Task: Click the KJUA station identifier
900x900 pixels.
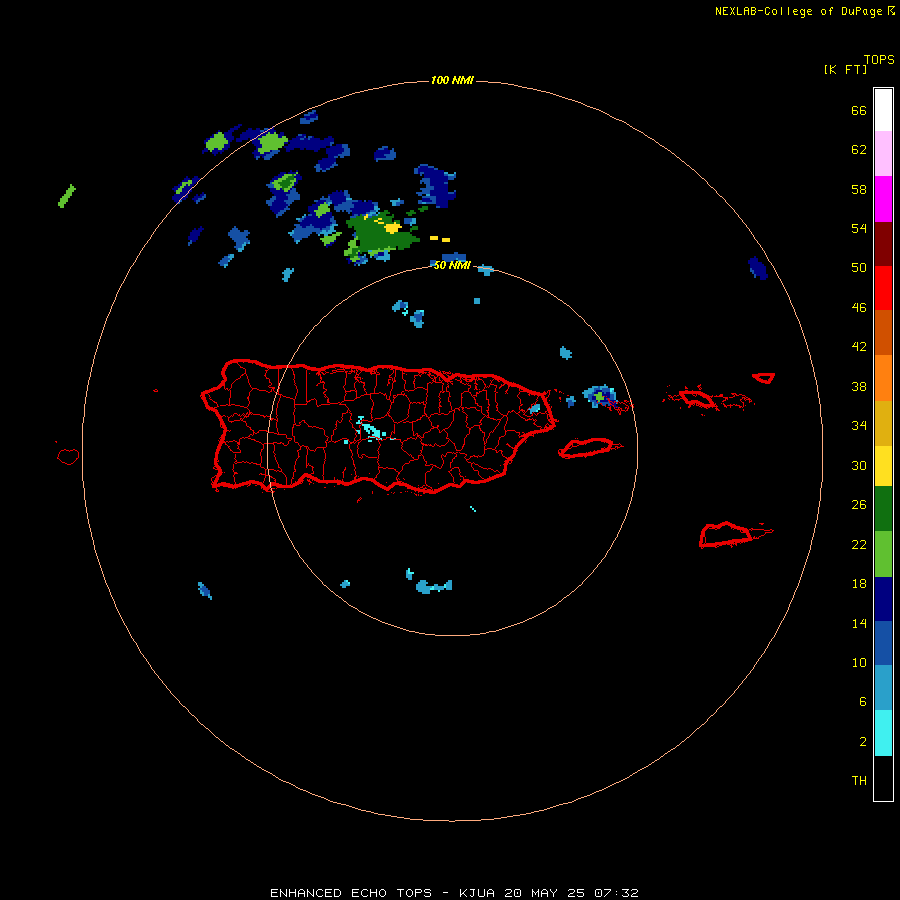Action: 477,893
